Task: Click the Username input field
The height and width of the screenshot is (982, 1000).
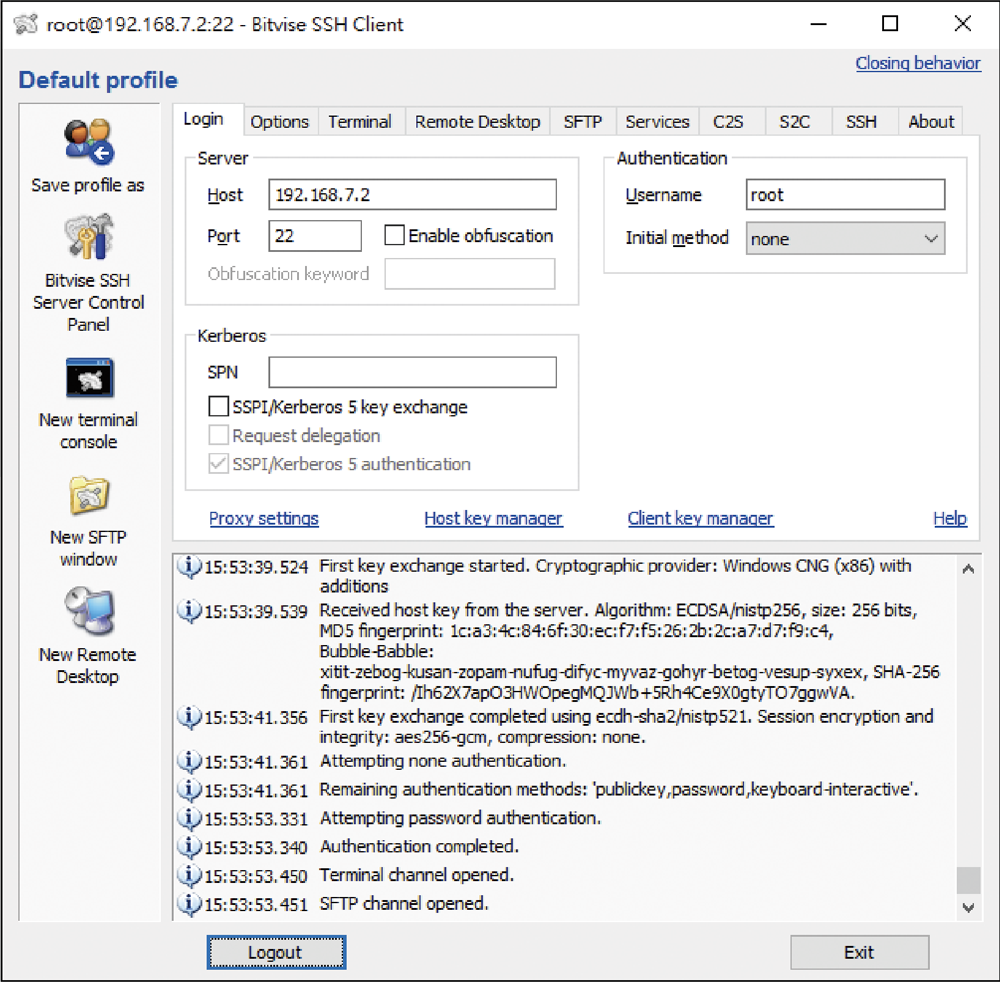Action: coord(845,194)
